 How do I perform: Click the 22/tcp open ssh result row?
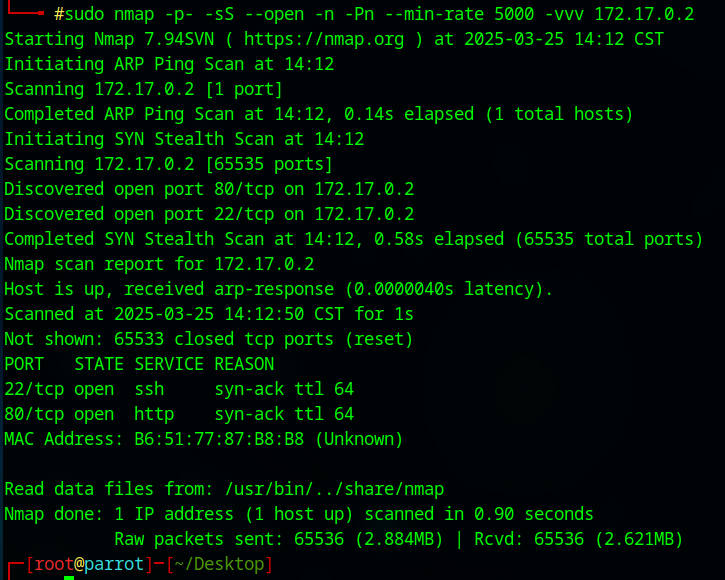click(179, 389)
